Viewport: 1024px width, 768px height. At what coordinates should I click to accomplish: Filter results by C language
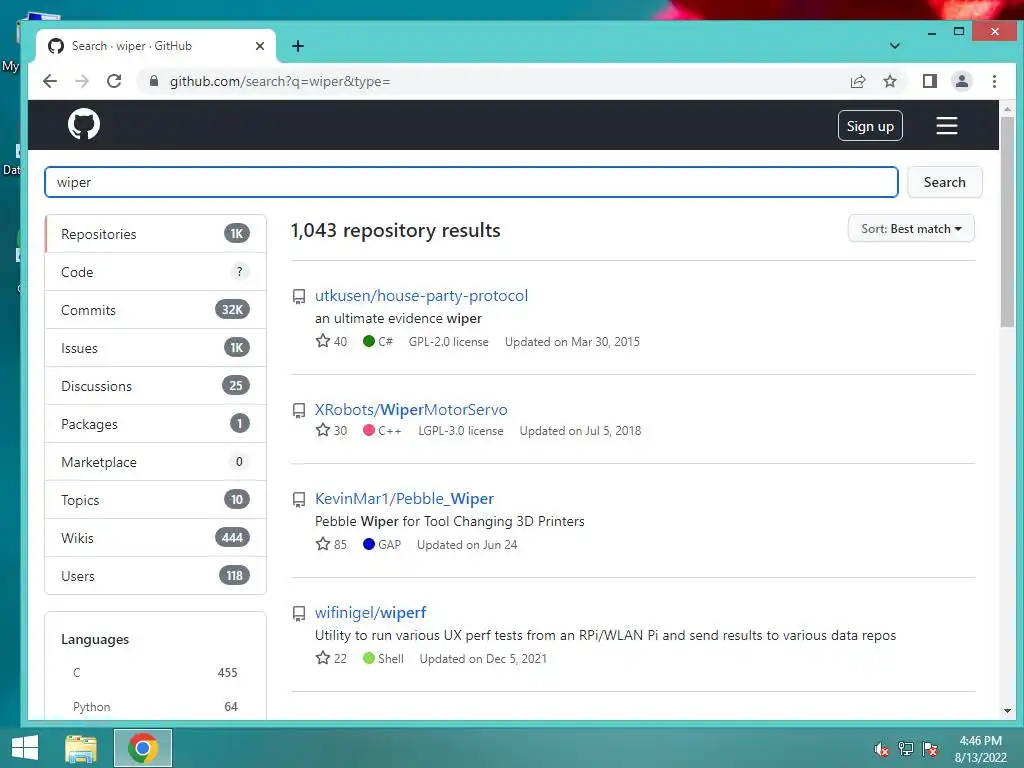pyautogui.click(x=155, y=672)
